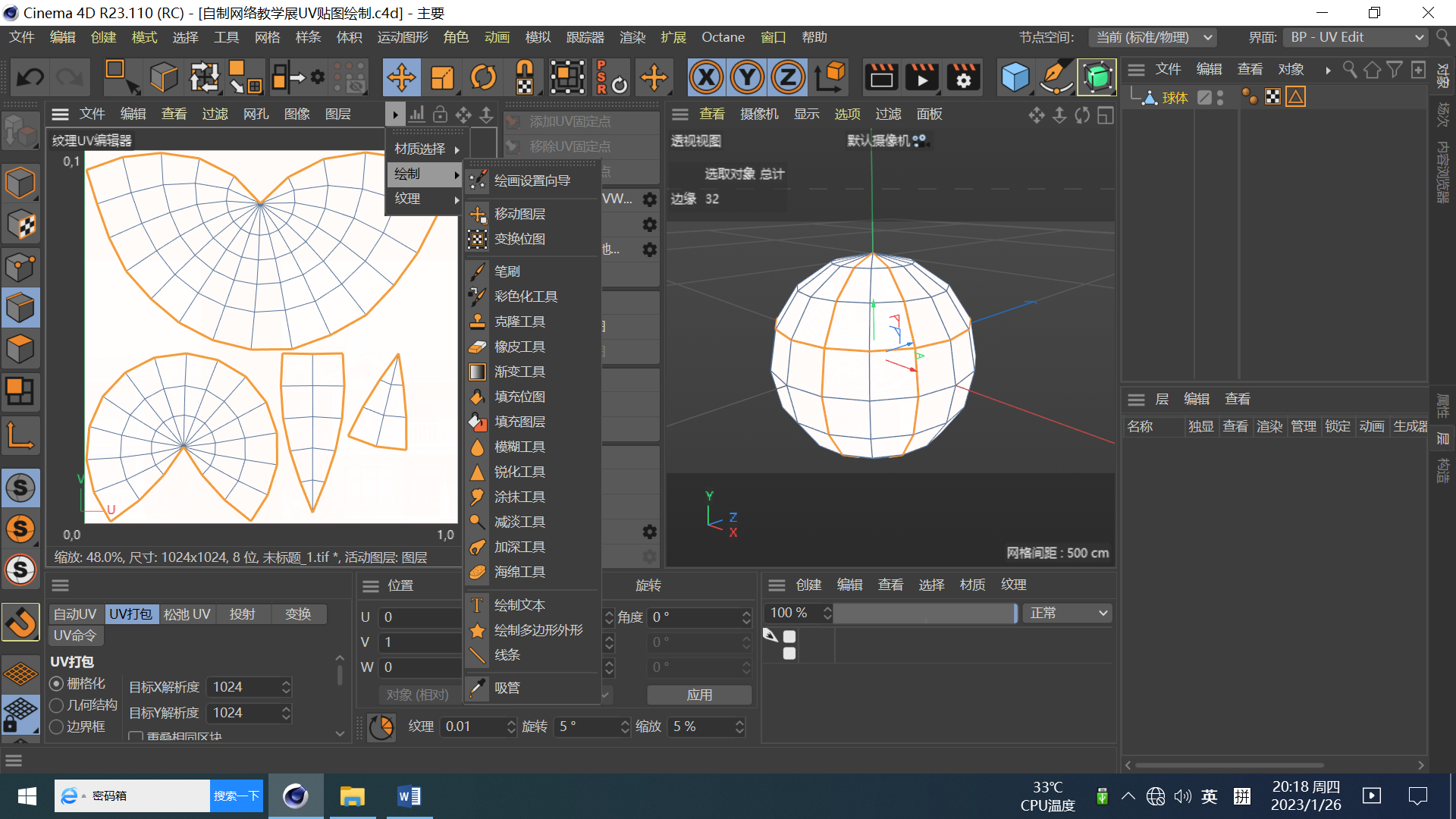This screenshot has width=1456, height=819.
Task: Open render settings clapperboard with gear
Action: pos(963,77)
